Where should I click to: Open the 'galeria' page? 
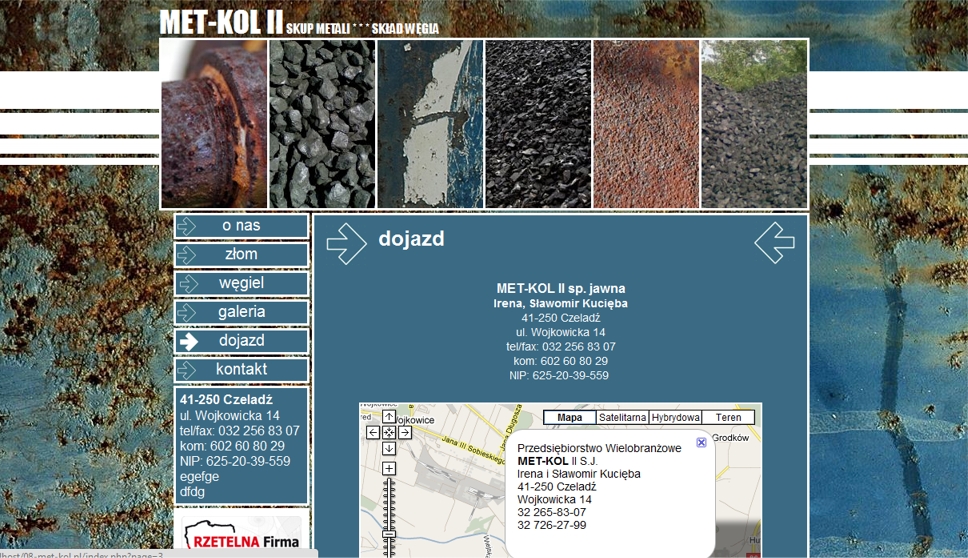point(241,312)
